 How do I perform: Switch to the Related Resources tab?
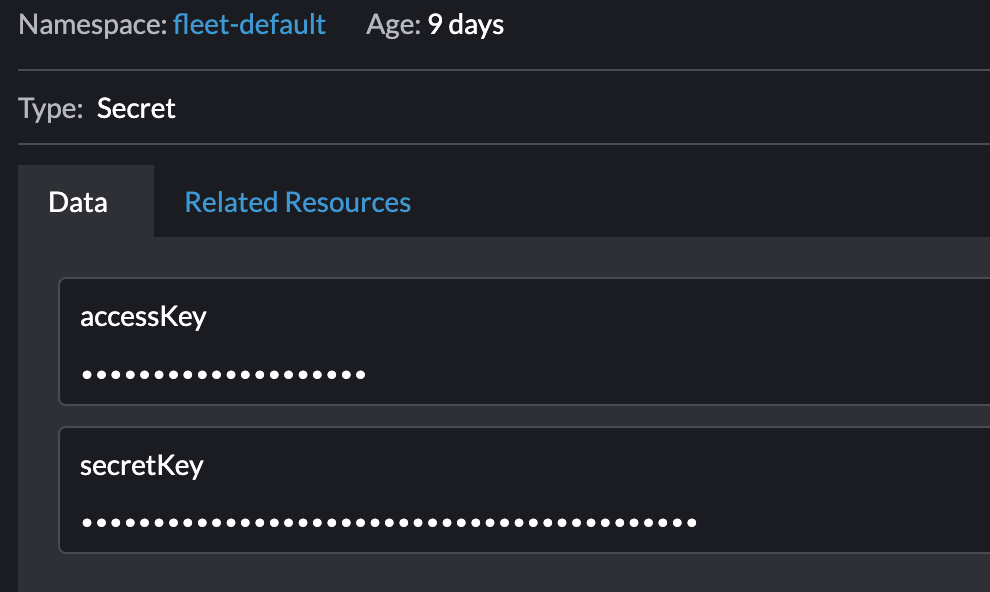[296, 202]
